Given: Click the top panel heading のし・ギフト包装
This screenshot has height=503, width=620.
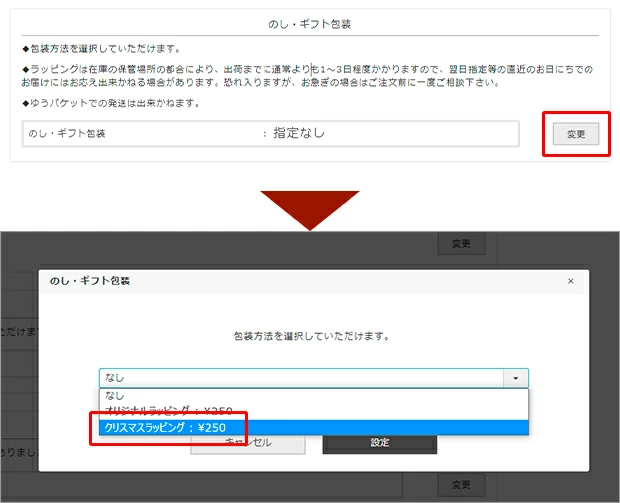Looking at the screenshot, I should (311, 23).
